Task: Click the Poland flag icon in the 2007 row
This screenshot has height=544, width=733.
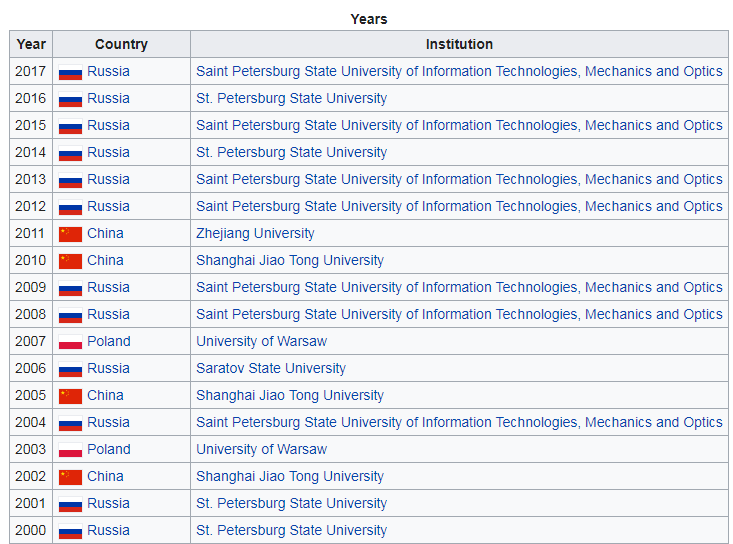Action: [x=70, y=342]
